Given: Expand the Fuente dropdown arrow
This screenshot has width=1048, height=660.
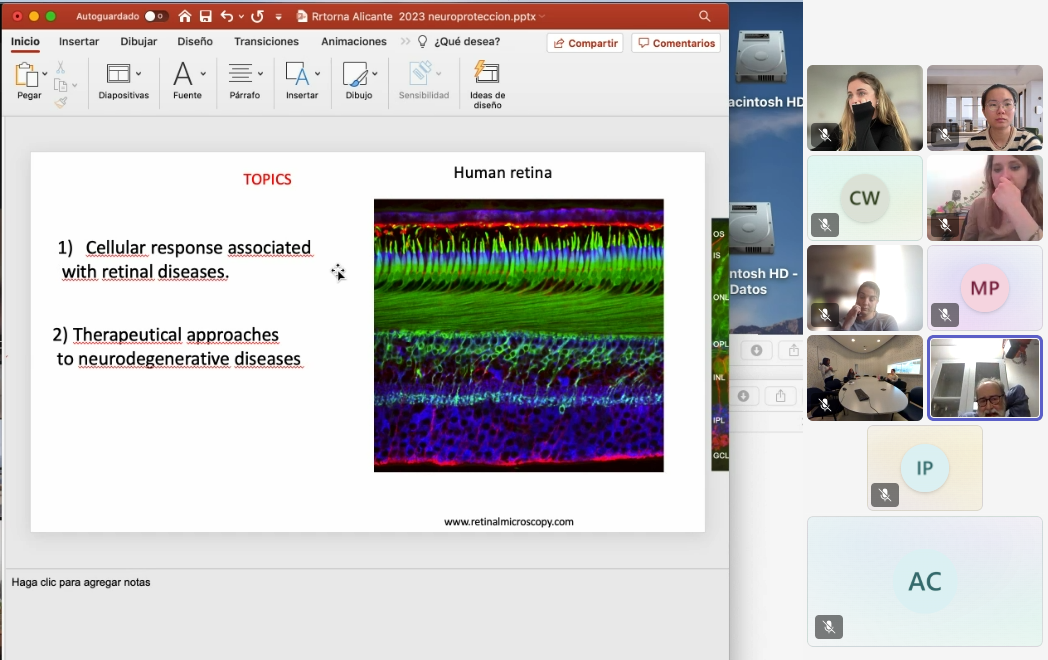Looking at the screenshot, I should [203, 74].
